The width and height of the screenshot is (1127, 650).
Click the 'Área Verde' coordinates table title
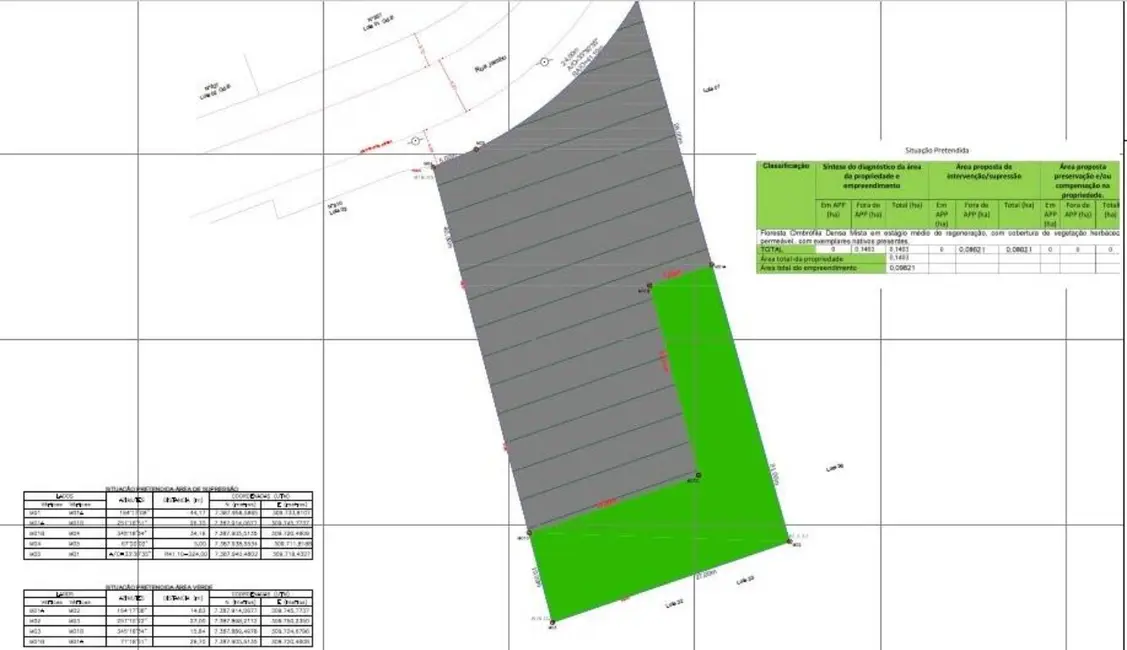point(166,588)
